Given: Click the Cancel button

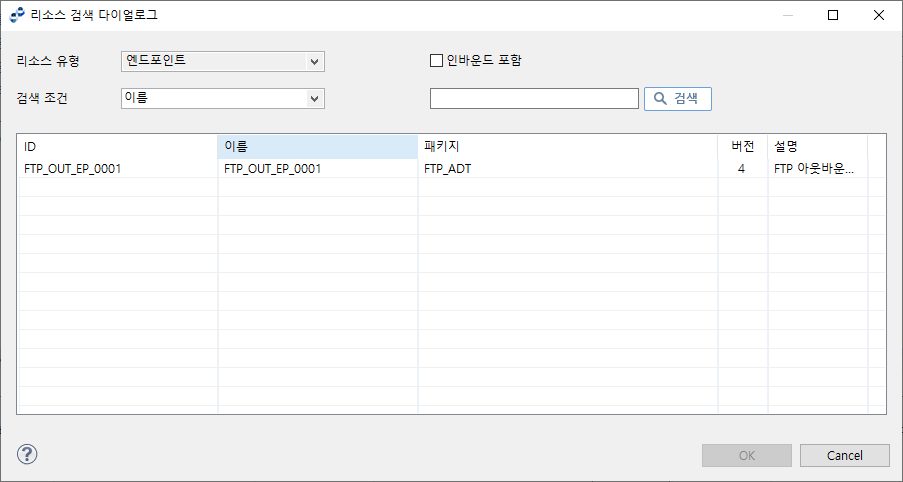Looking at the screenshot, I should pyautogui.click(x=845, y=456).
